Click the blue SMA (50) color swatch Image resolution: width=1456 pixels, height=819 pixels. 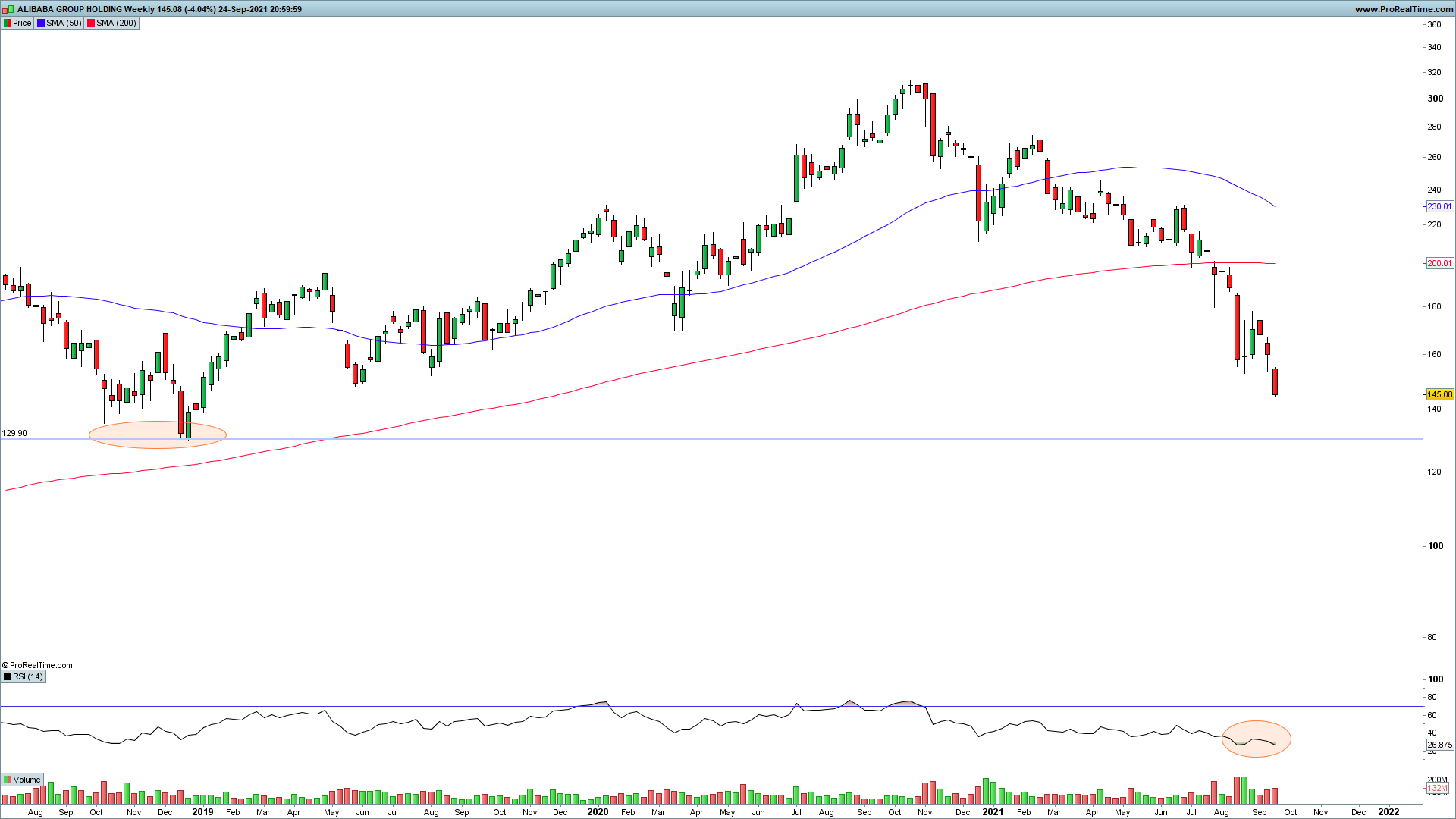[x=41, y=23]
